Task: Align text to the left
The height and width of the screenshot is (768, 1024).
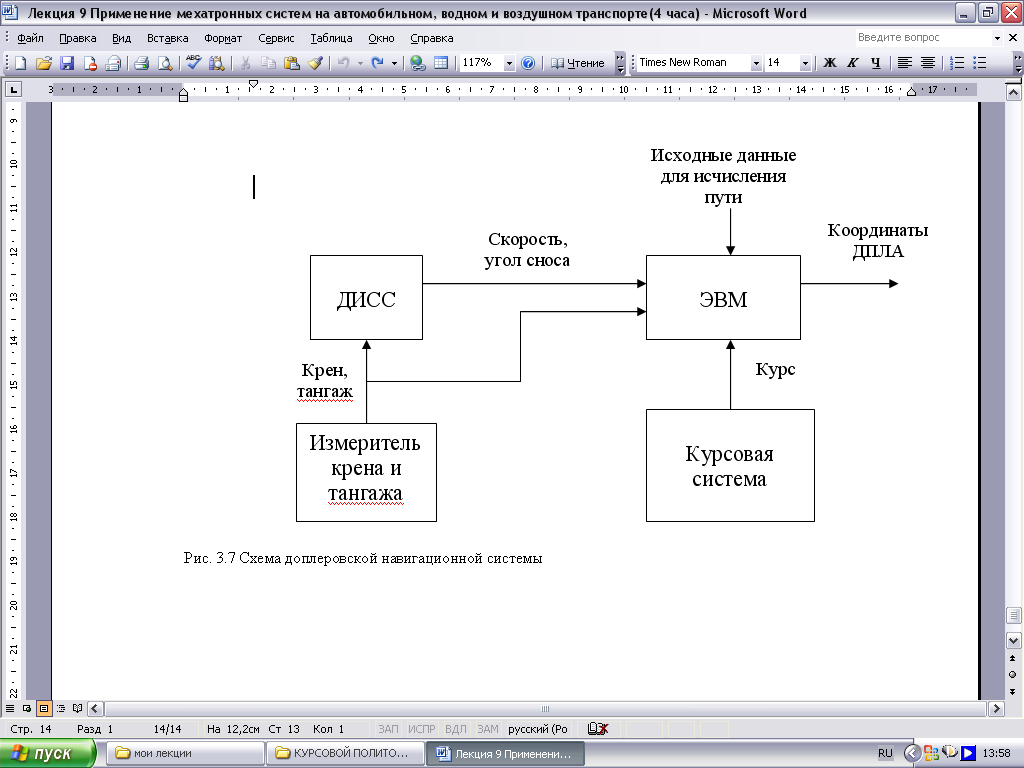Action: pyautogui.click(x=904, y=63)
